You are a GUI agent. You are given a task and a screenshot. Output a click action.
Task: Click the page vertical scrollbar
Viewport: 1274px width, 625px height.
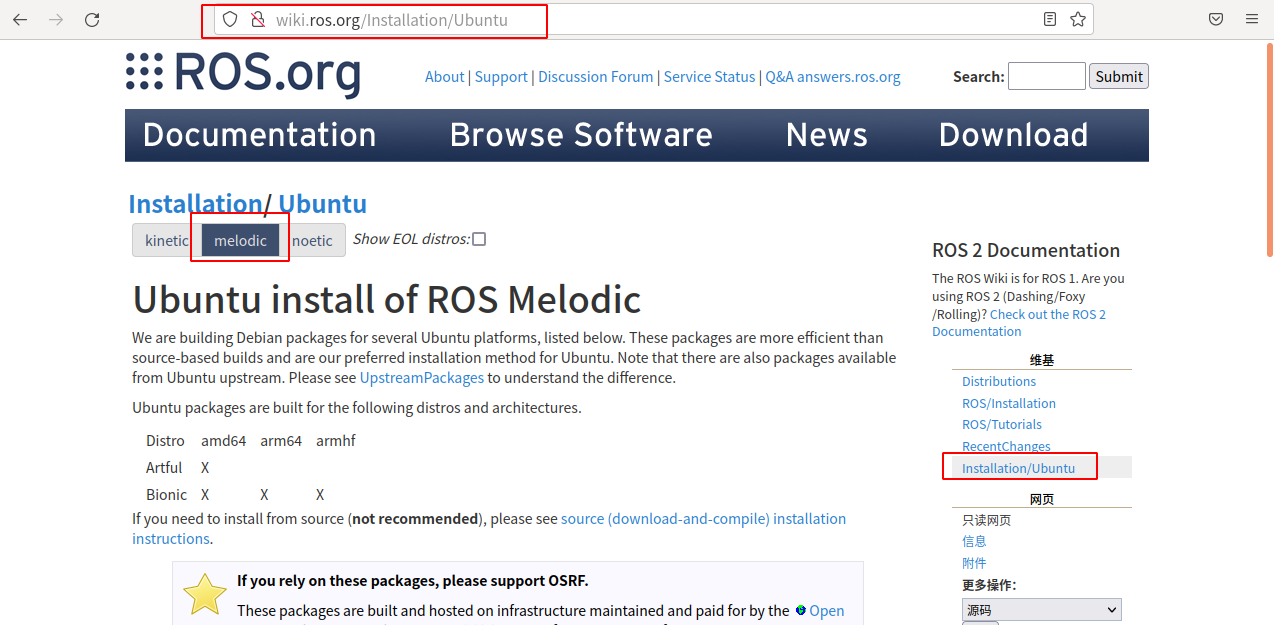pos(1270,150)
